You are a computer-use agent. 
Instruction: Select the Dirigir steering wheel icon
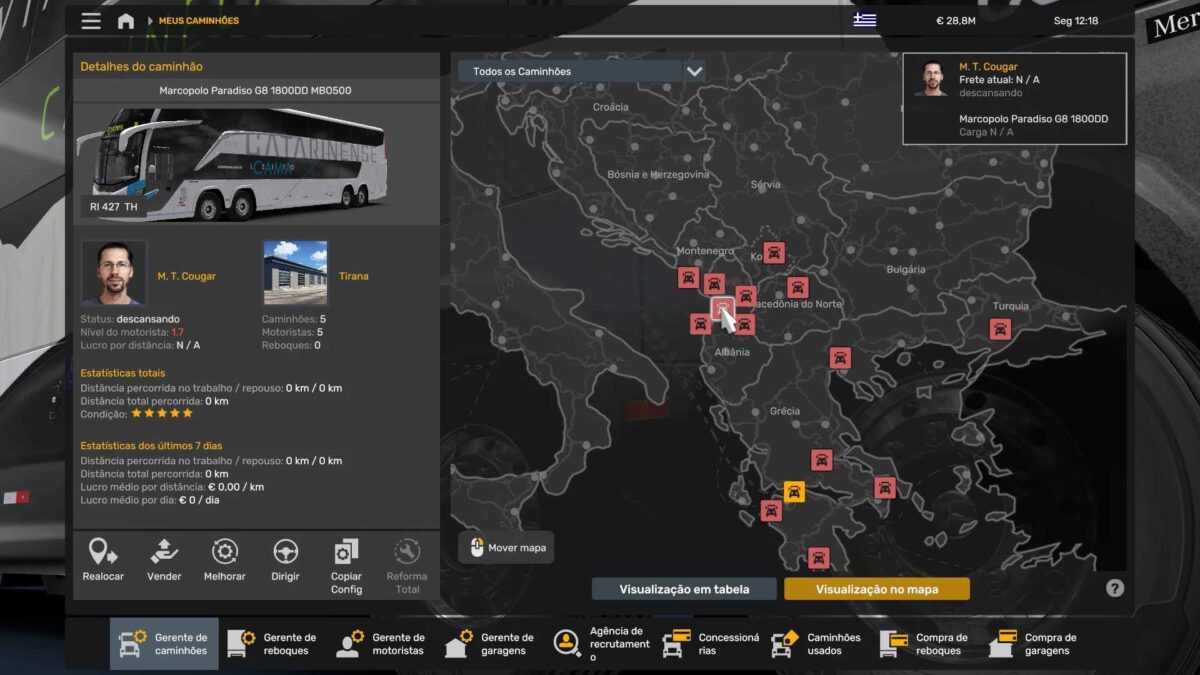click(x=286, y=552)
